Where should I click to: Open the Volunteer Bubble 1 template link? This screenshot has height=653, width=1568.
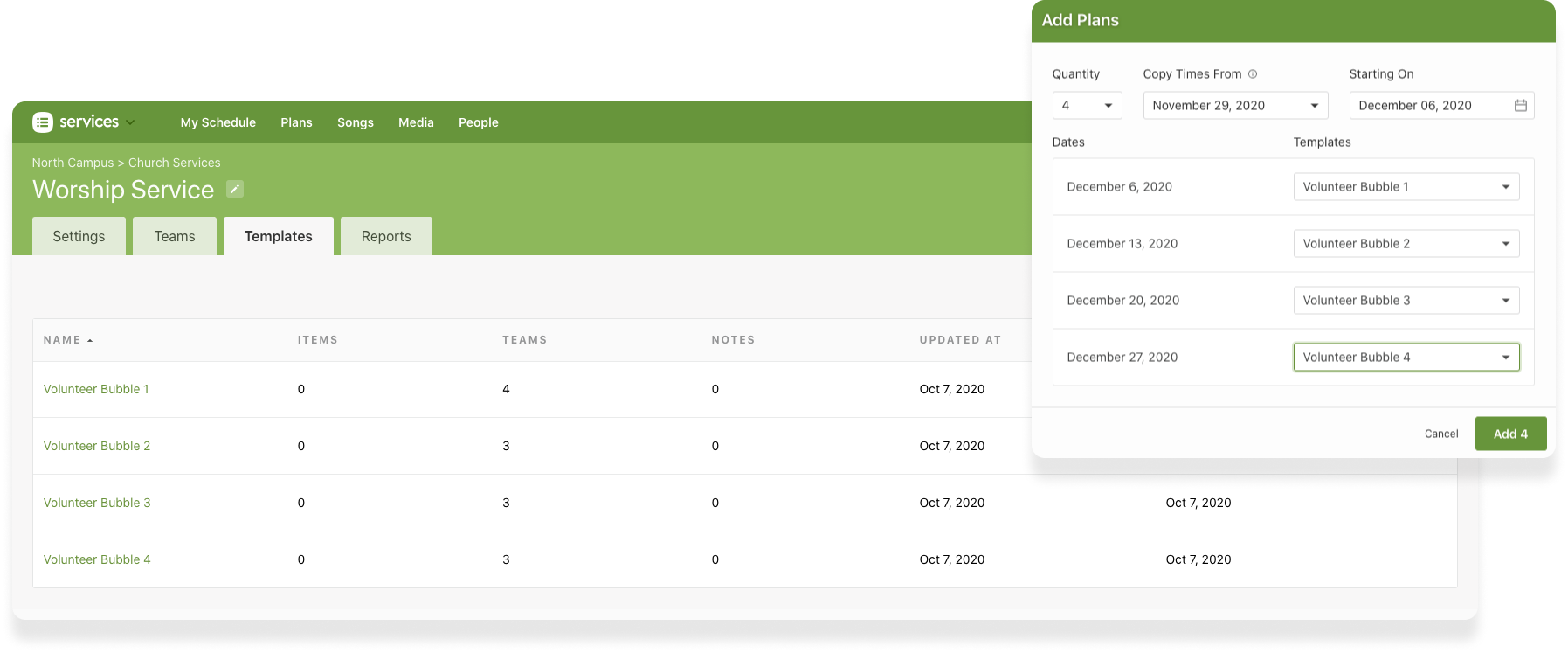[x=96, y=389]
